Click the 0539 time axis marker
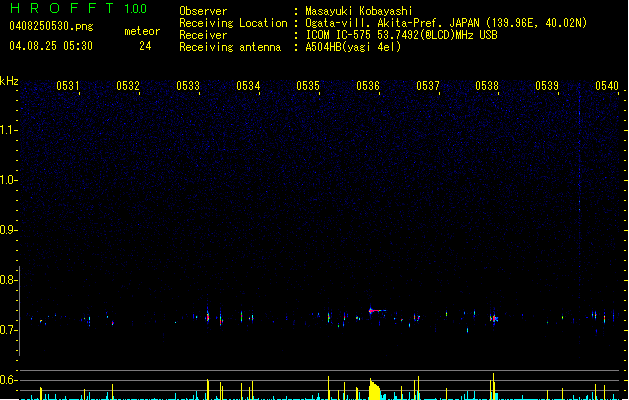Screen dimensions: 629x400 pyautogui.click(x=547, y=86)
